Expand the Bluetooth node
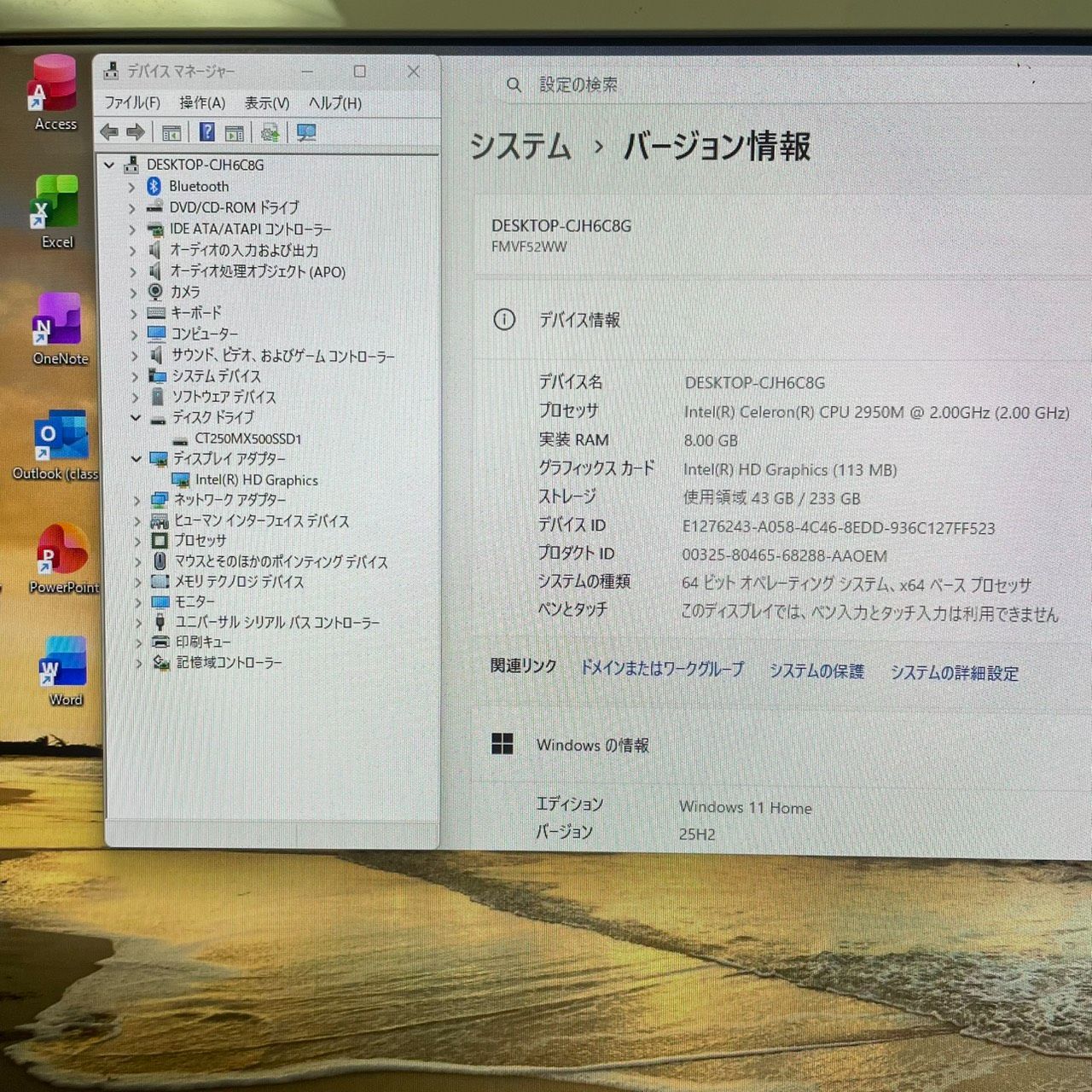This screenshot has height=1092, width=1092. (131, 186)
